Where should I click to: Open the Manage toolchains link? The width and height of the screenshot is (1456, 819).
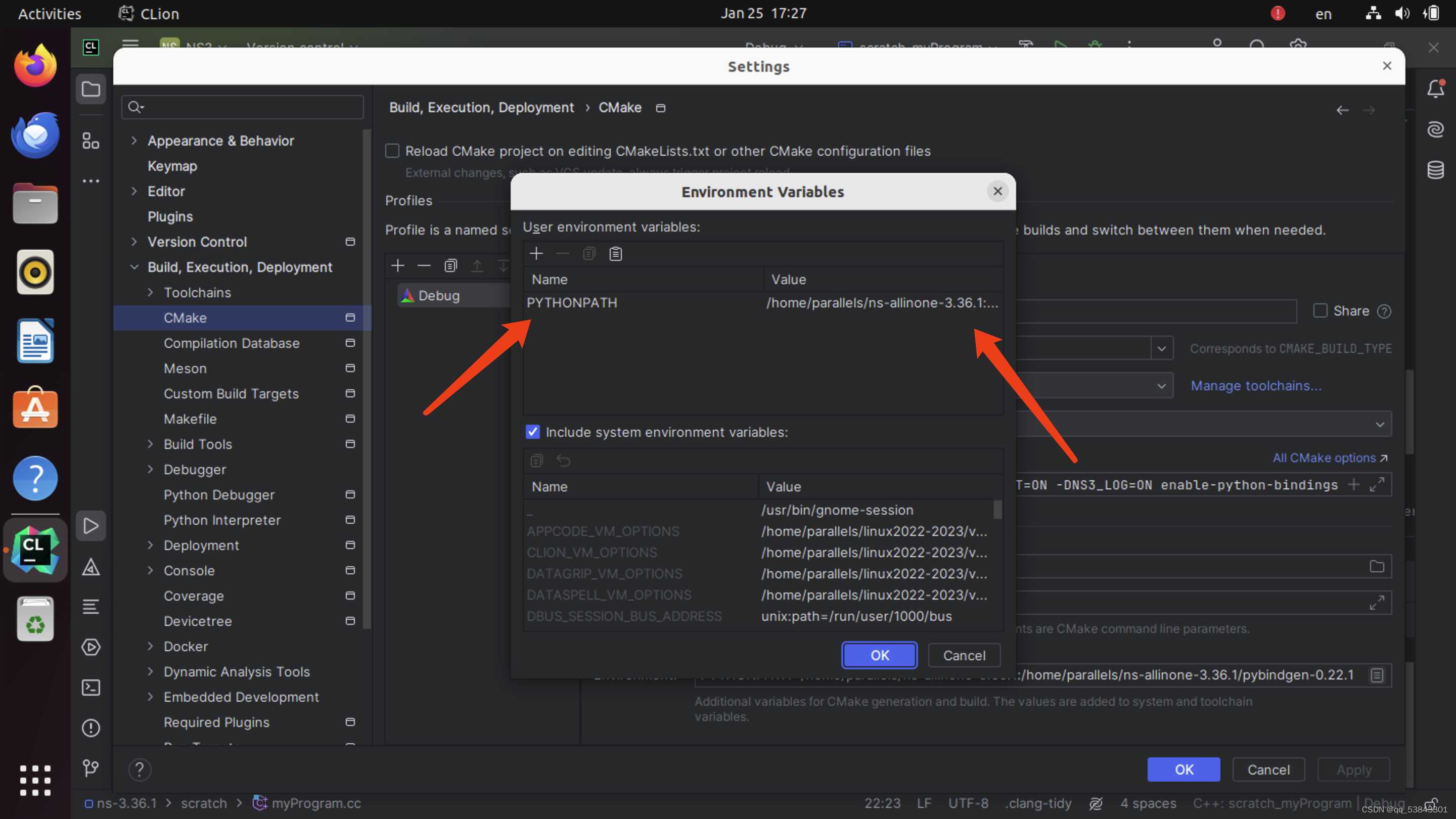coord(1256,385)
